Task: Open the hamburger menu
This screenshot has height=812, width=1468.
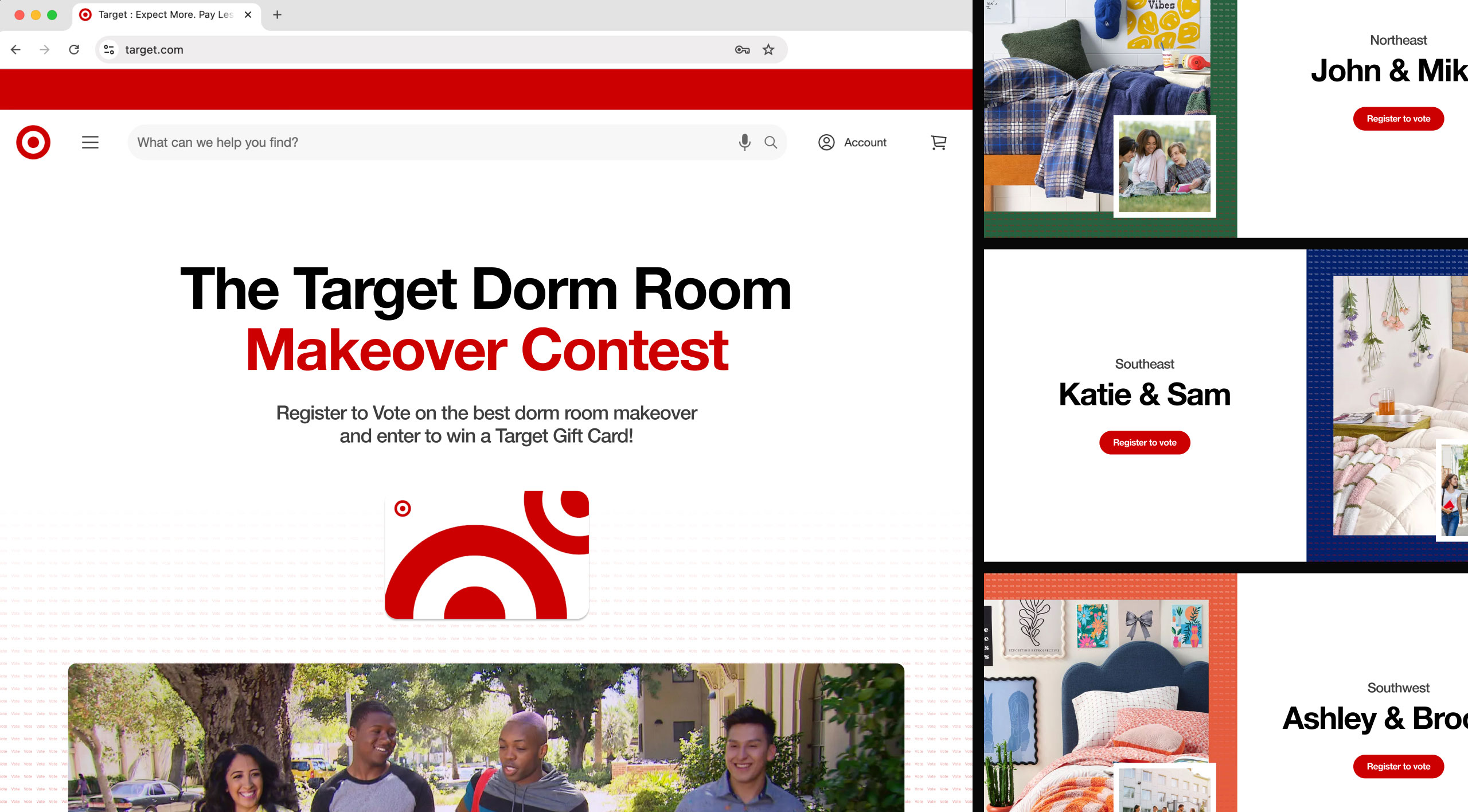Action: click(x=90, y=142)
